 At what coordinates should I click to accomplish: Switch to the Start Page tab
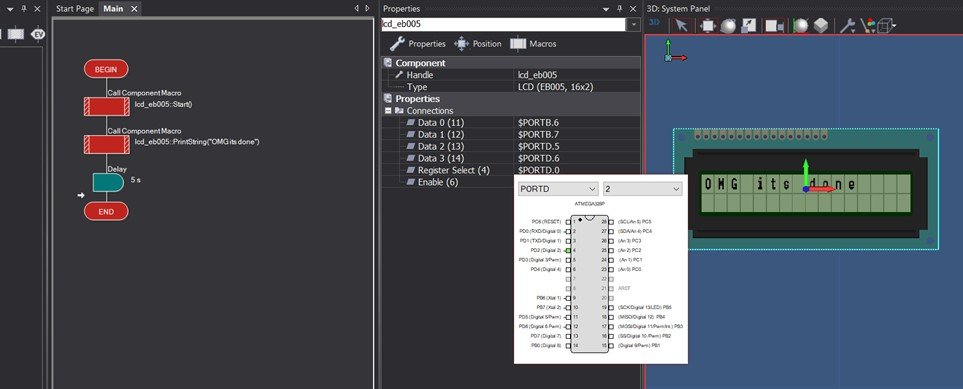[74, 9]
